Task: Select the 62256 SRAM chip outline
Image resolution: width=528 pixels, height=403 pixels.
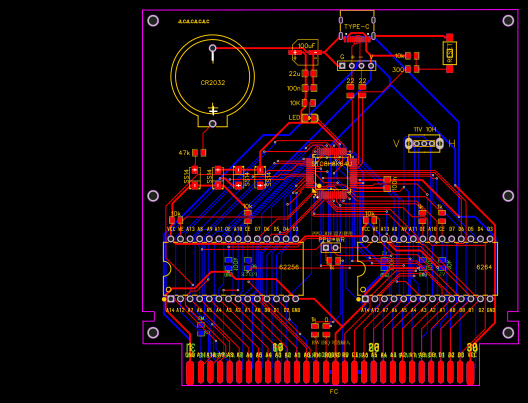Action: [x=233, y=269]
